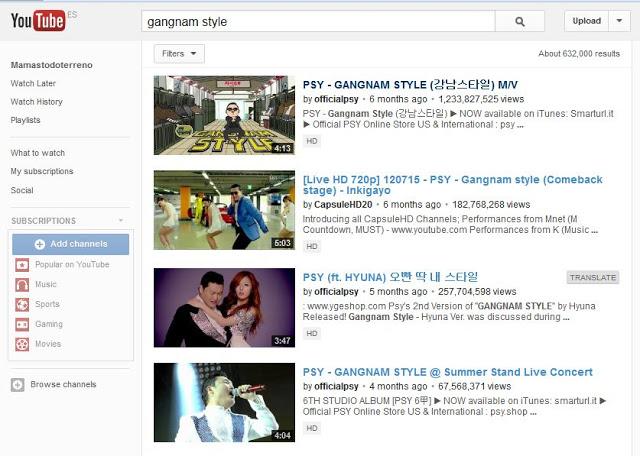Select the Music channel label
The image size is (640, 456).
46,284
